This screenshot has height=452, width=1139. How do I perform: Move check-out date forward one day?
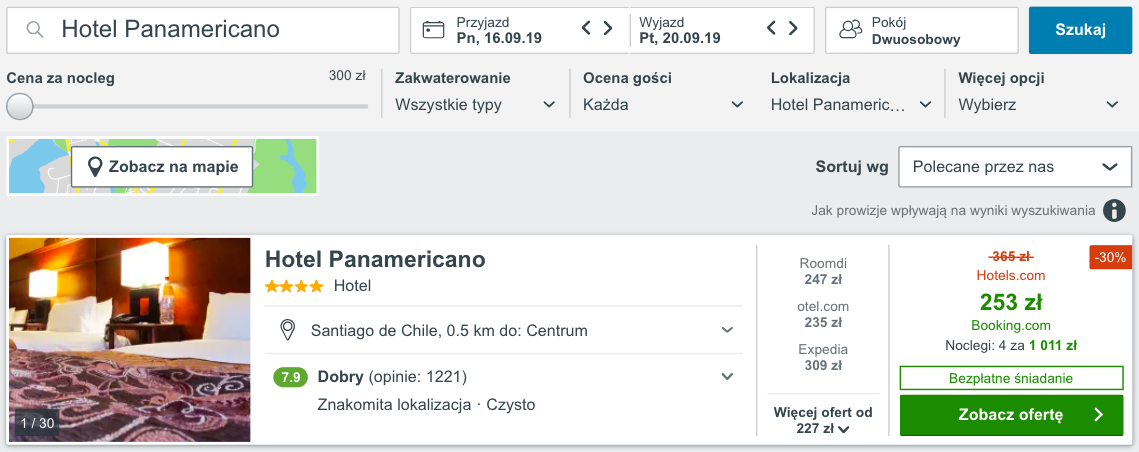click(793, 29)
